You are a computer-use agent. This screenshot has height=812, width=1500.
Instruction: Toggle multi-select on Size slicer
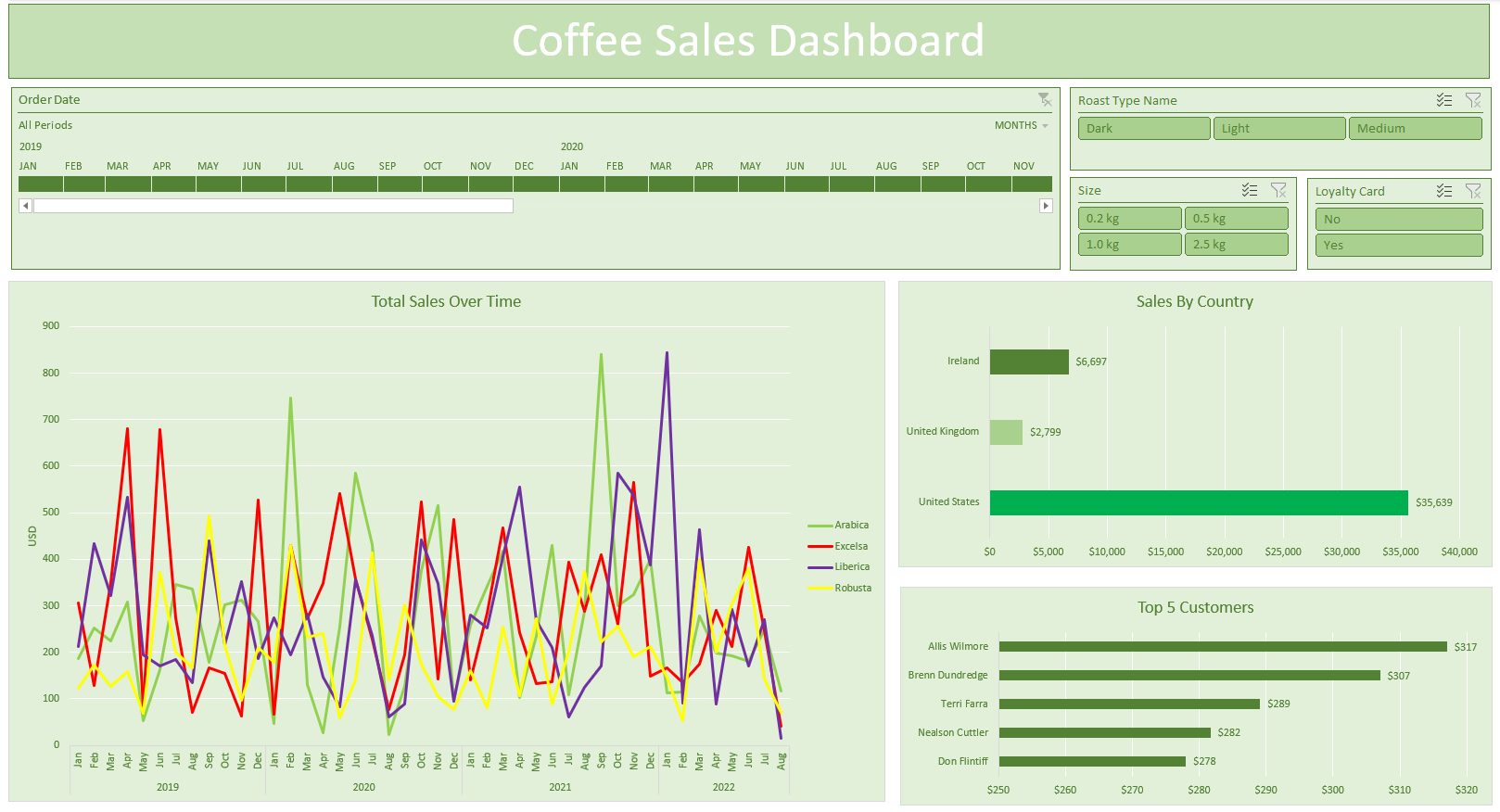1250,190
